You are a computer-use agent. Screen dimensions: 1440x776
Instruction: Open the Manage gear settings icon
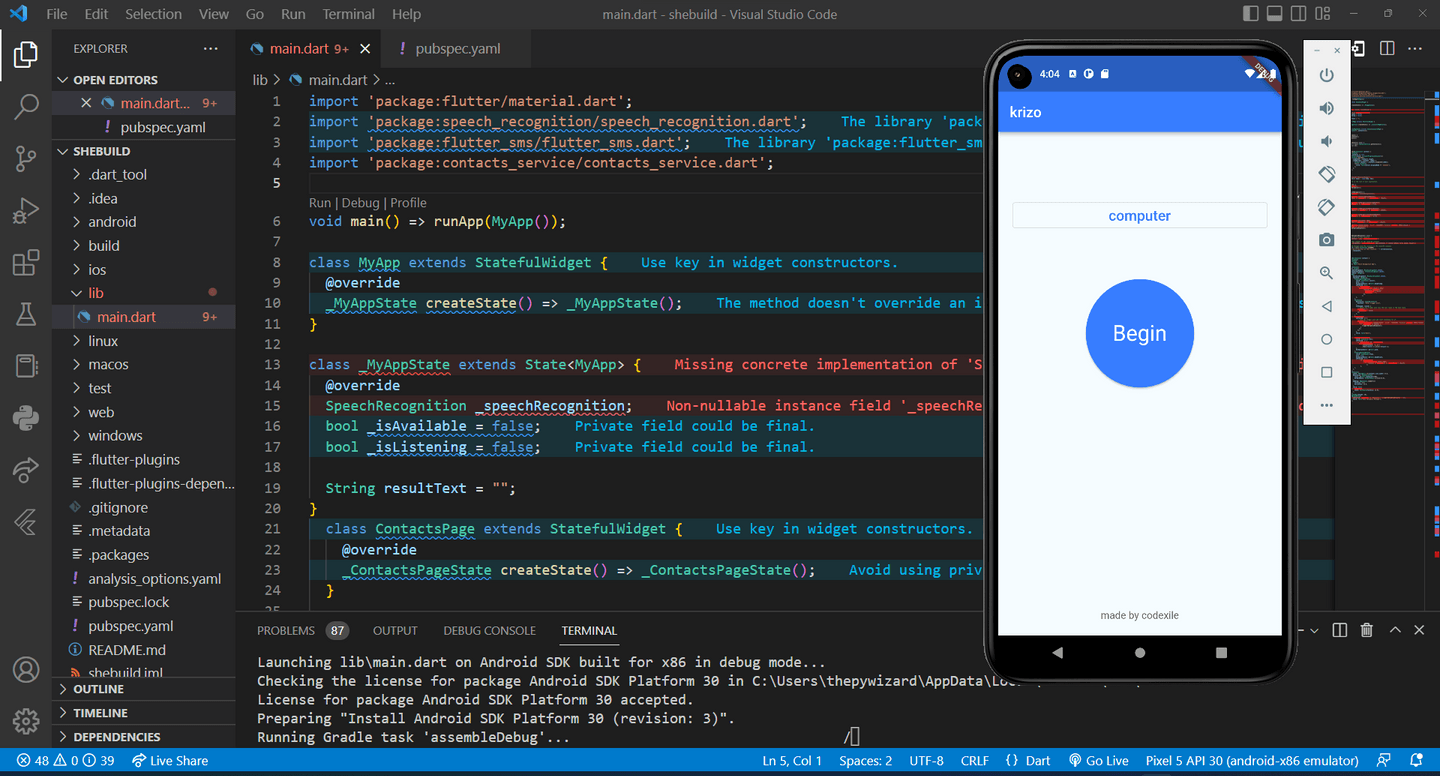[x=26, y=721]
